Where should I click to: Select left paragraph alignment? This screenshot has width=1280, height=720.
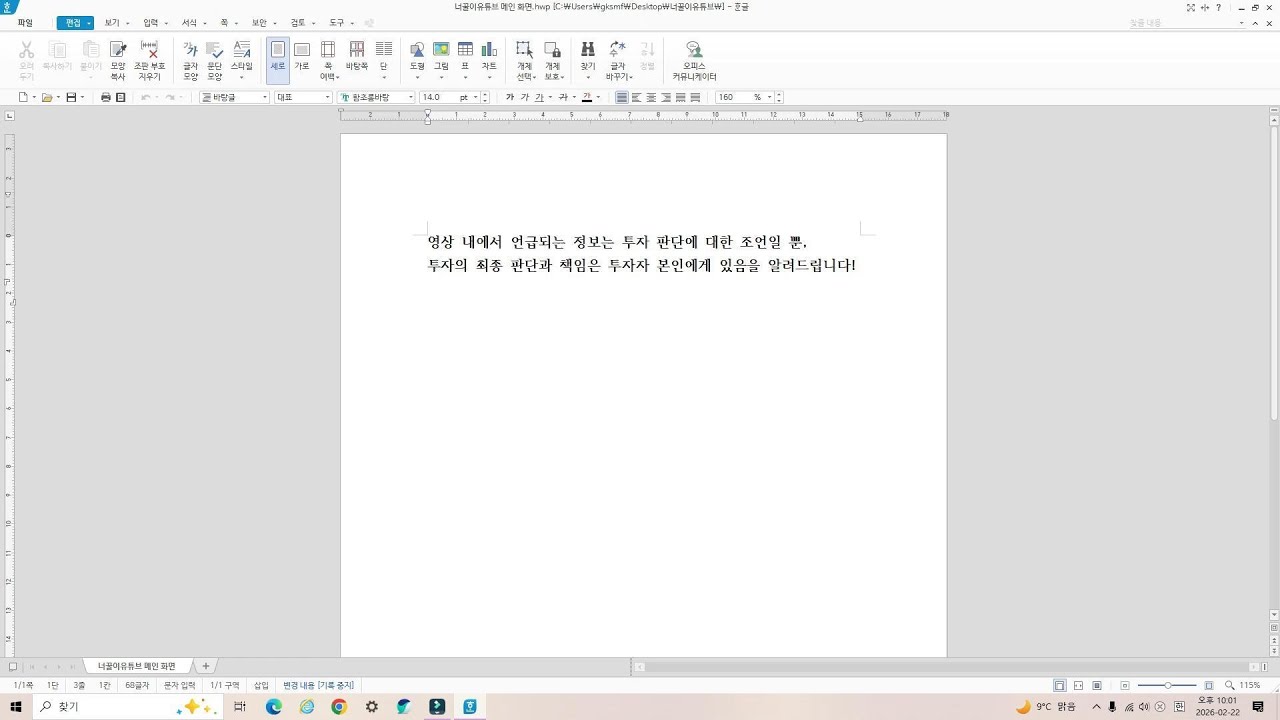coord(637,97)
